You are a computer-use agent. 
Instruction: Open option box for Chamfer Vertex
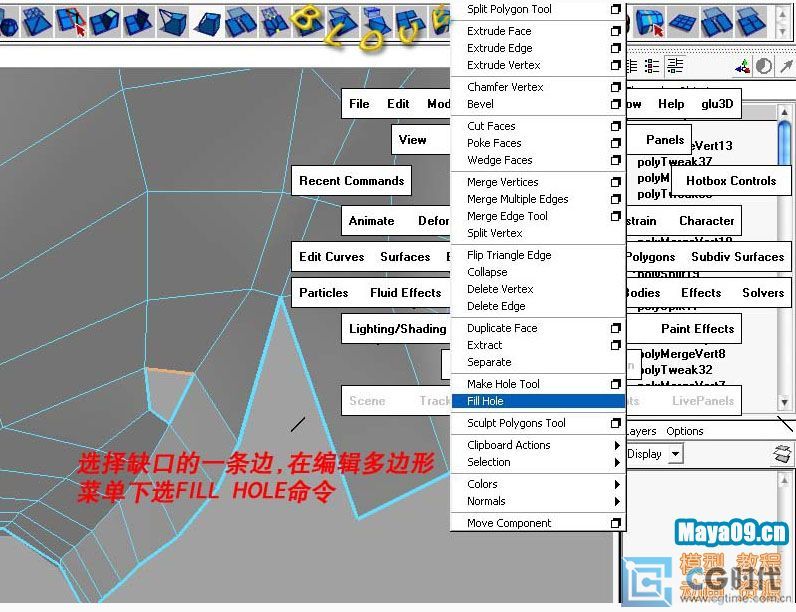click(x=615, y=87)
